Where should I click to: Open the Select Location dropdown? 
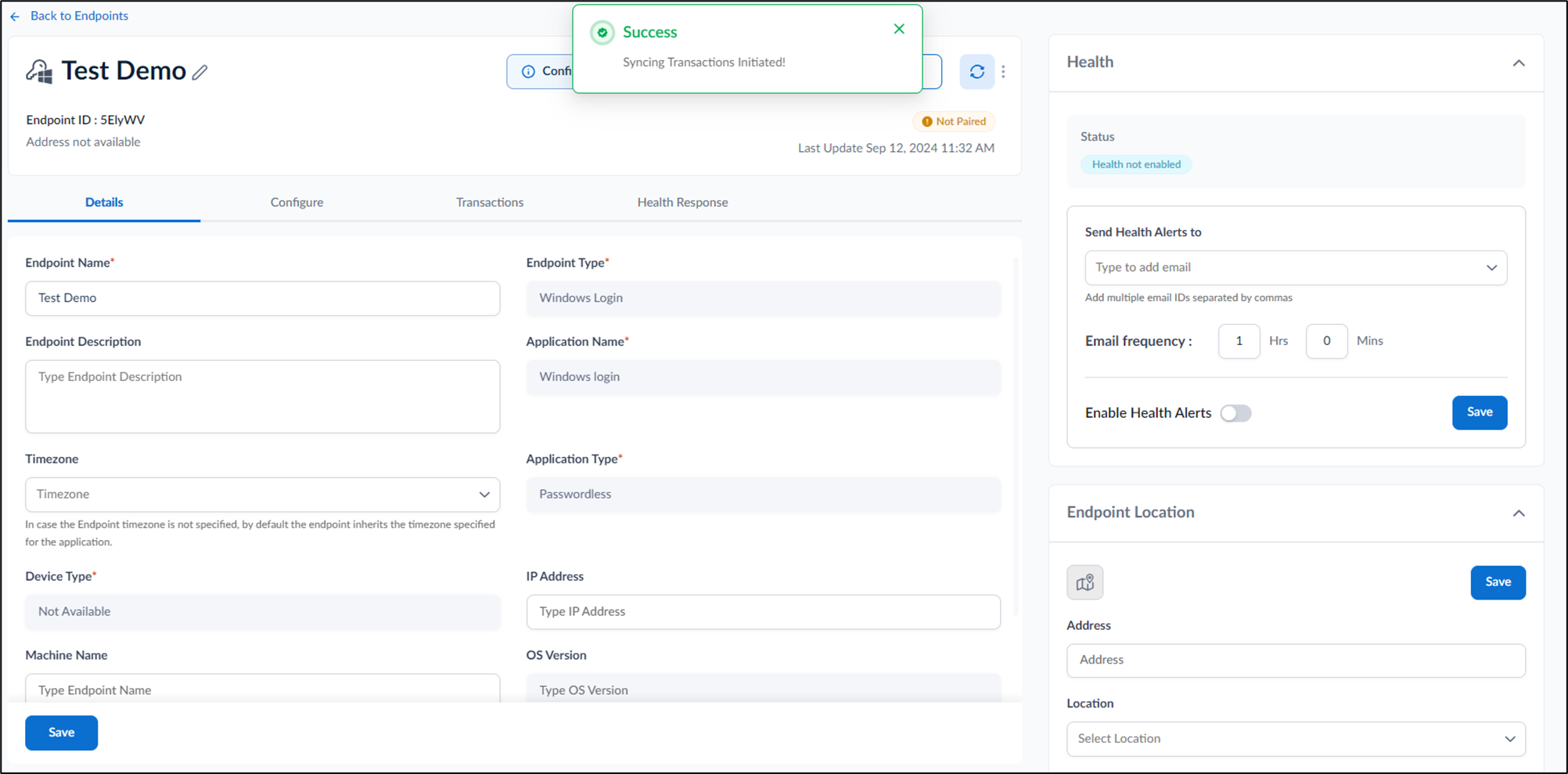coord(1296,739)
